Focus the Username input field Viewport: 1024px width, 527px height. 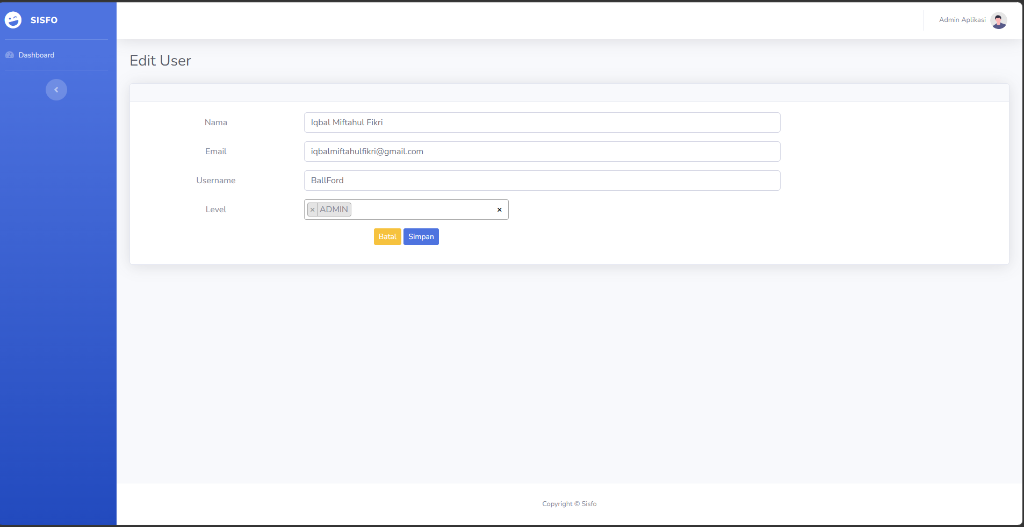[x=542, y=180]
